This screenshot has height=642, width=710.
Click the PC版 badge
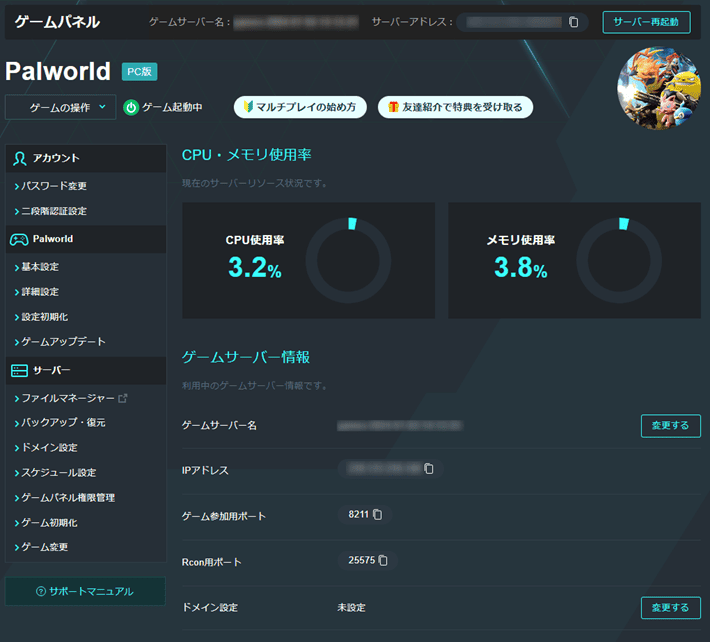pos(139,72)
